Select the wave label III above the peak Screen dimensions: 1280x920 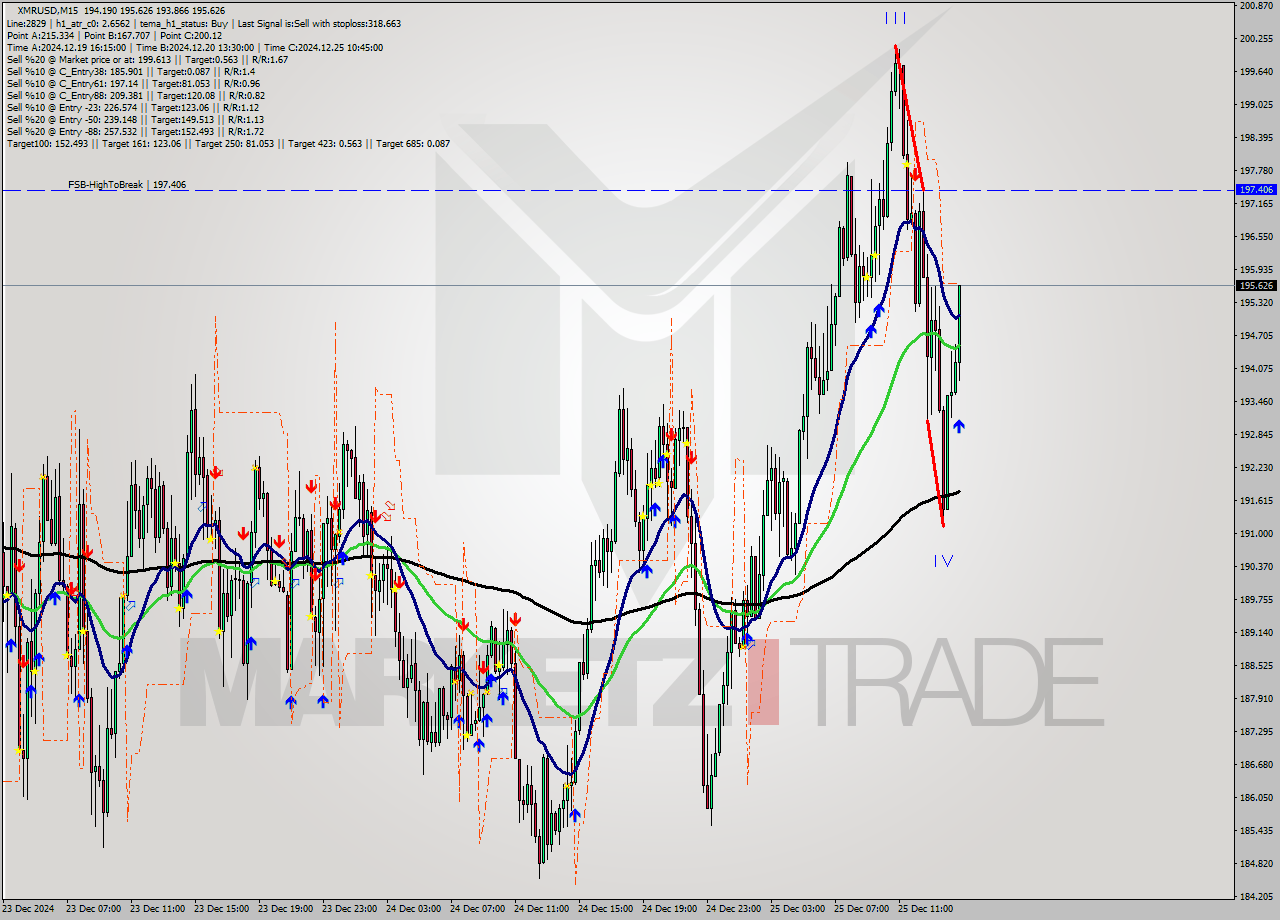click(x=895, y=18)
